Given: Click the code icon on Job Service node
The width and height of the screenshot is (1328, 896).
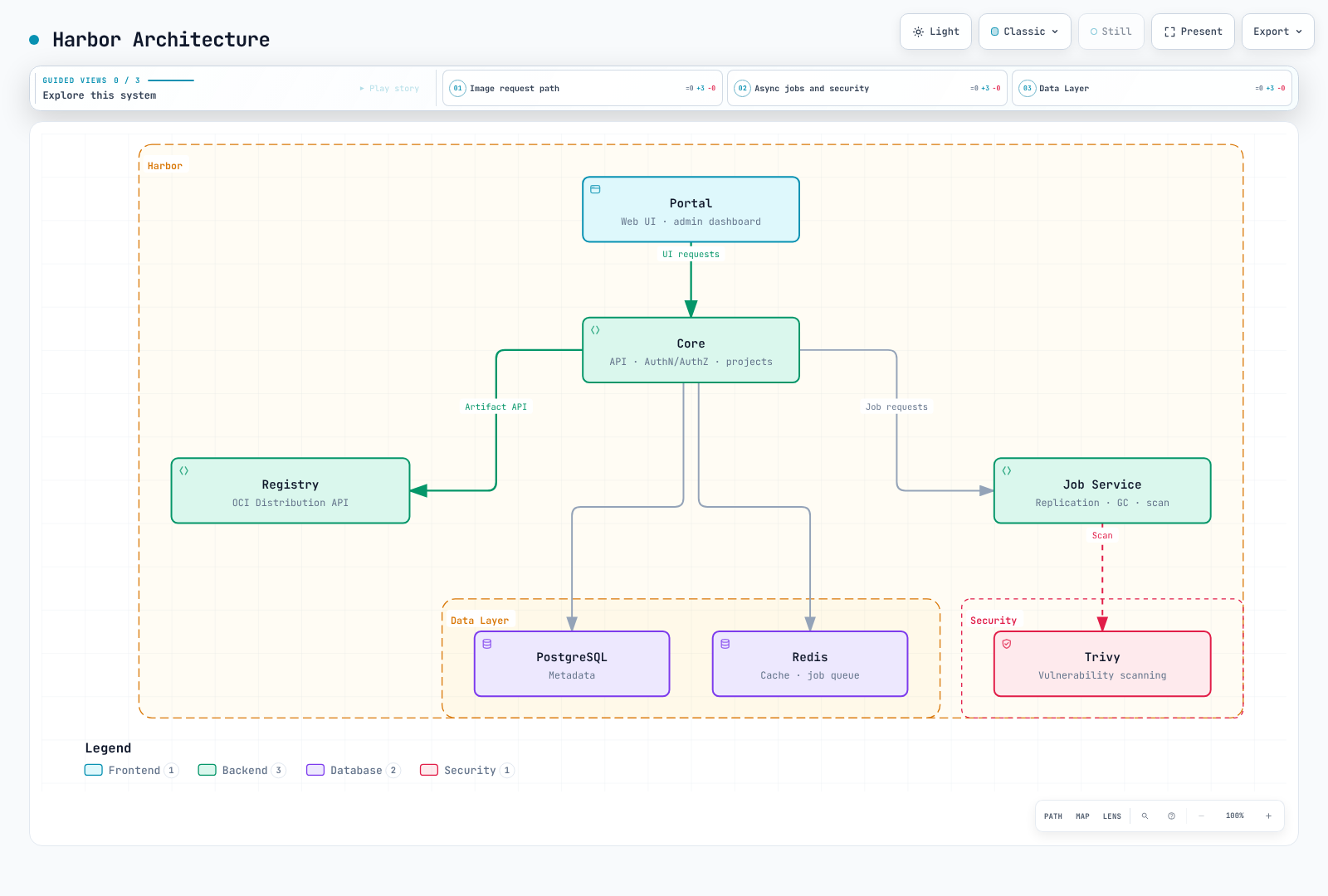Looking at the screenshot, I should [x=1007, y=470].
